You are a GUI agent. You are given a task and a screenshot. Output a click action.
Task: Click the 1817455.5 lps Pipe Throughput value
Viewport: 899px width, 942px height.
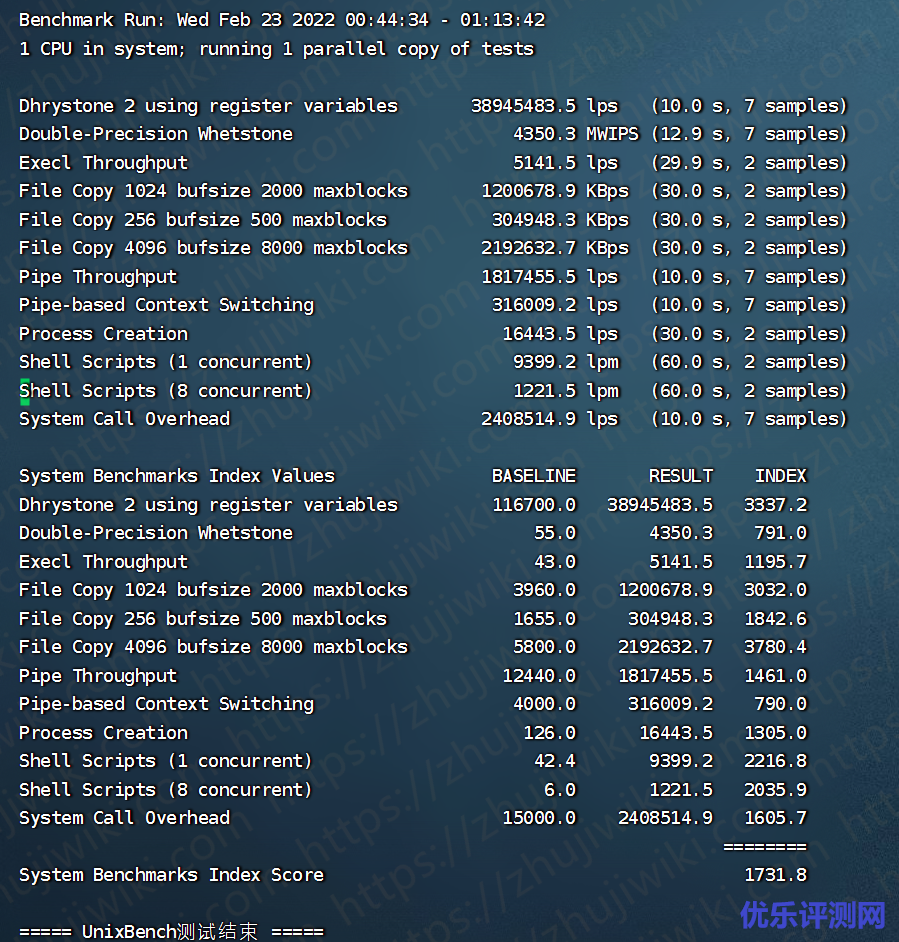549,277
